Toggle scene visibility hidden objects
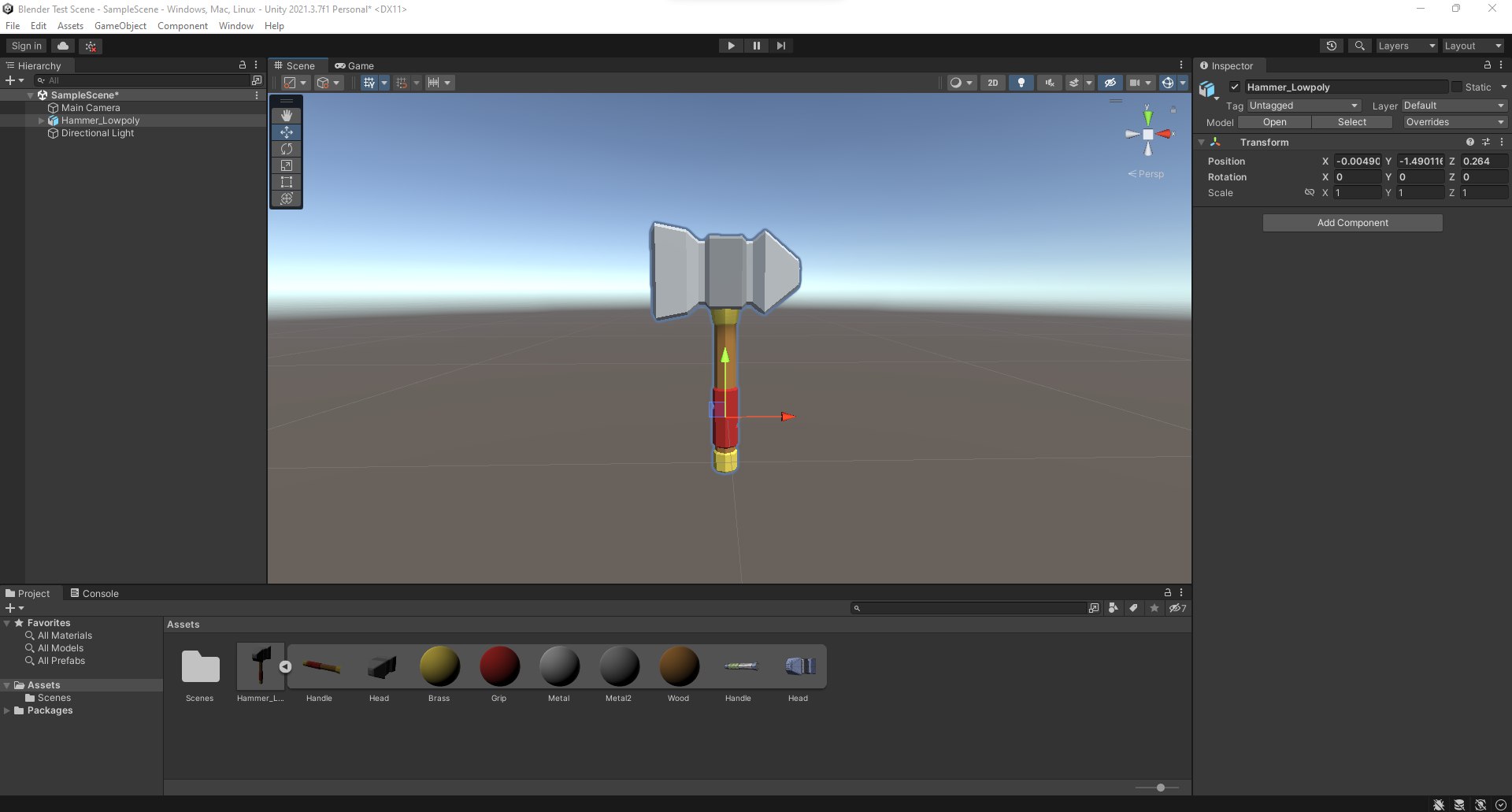This screenshot has width=1512, height=812. click(1110, 83)
